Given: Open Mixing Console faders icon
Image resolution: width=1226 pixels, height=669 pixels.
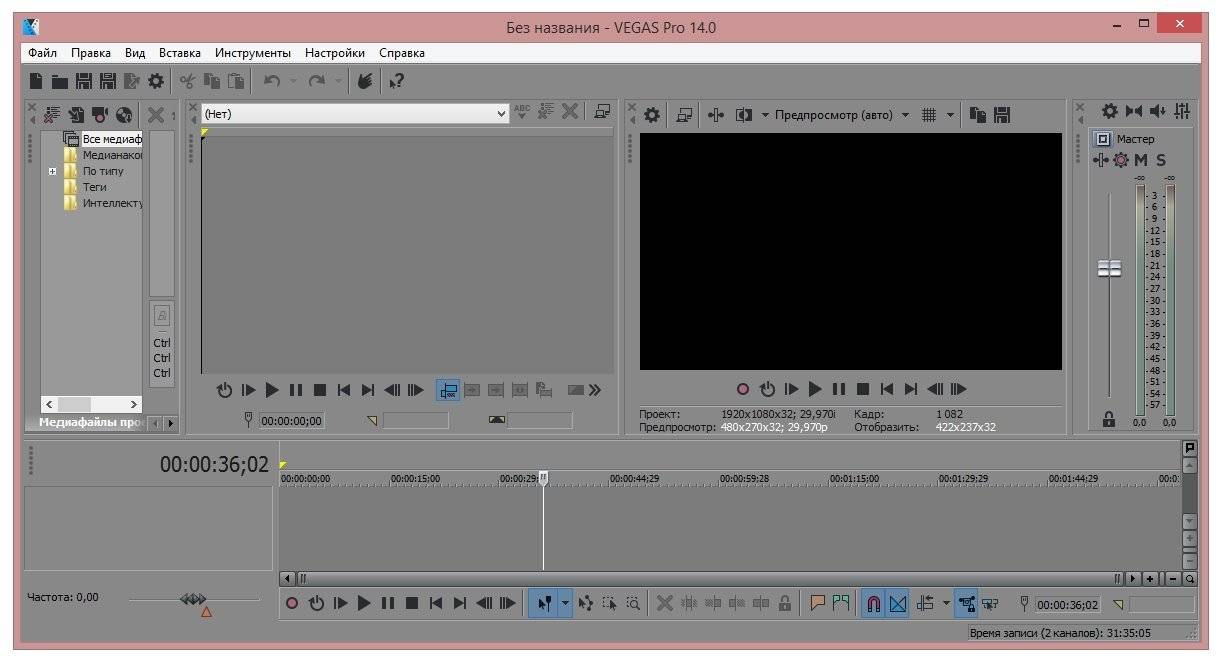Looking at the screenshot, I should click(x=1183, y=111).
